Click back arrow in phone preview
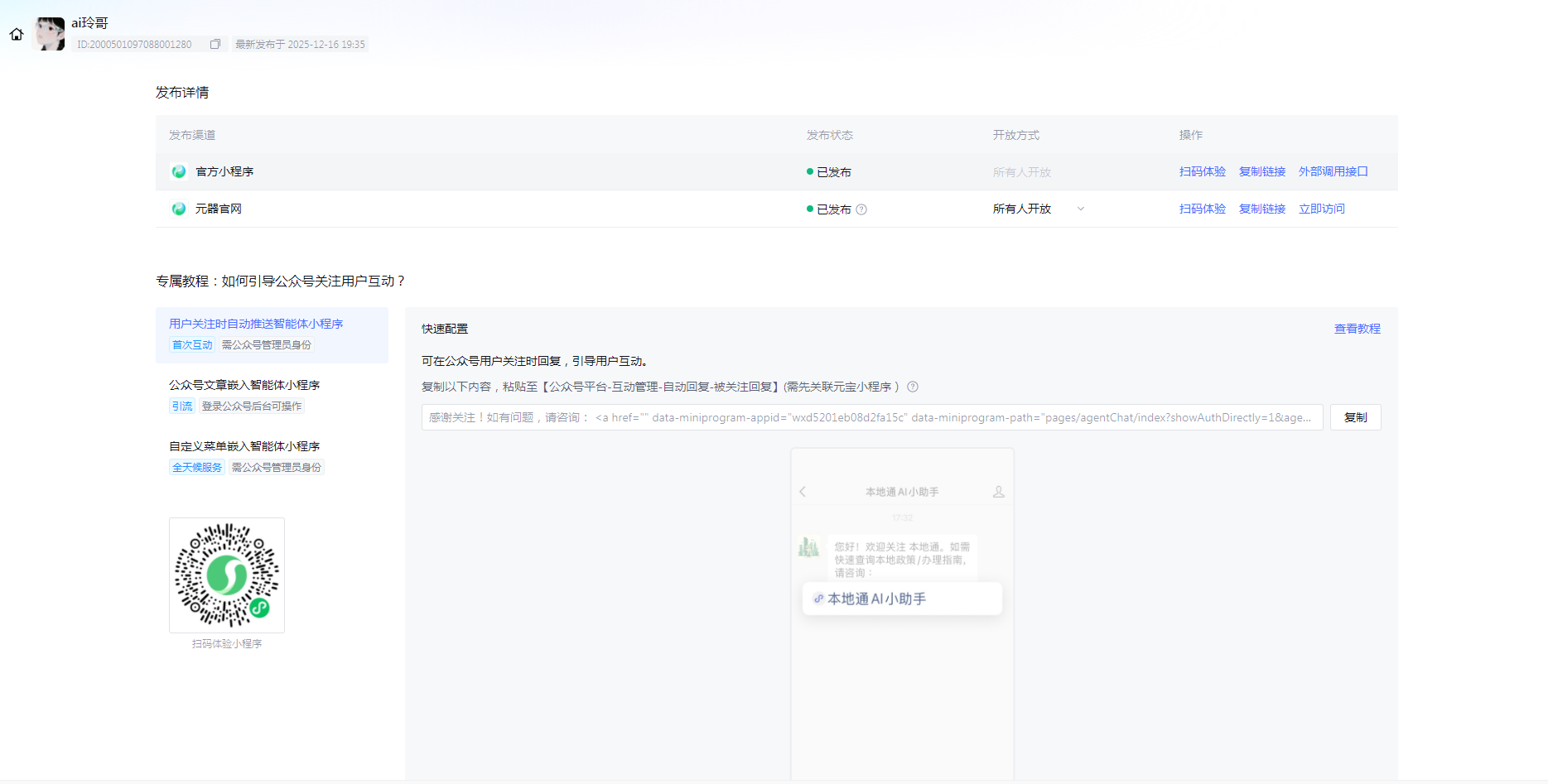The height and width of the screenshot is (784, 1548). [x=803, y=492]
